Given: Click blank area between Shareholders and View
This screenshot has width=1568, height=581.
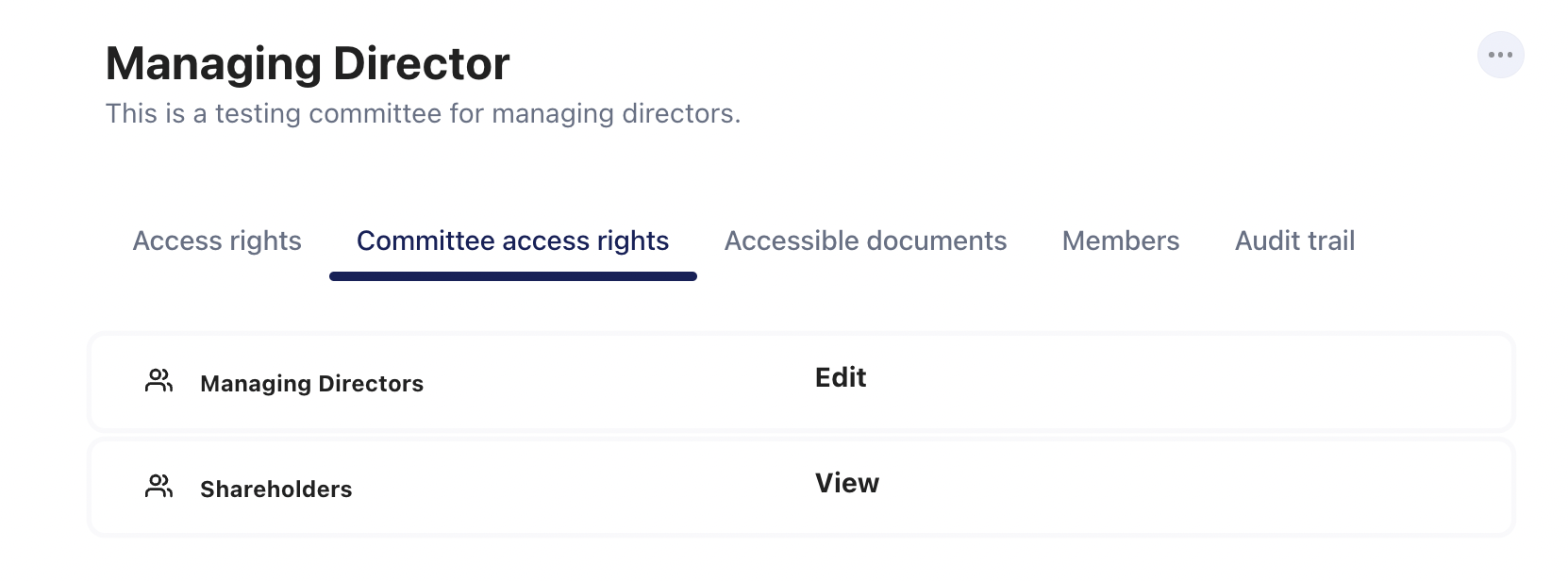Looking at the screenshot, I should [x=585, y=488].
